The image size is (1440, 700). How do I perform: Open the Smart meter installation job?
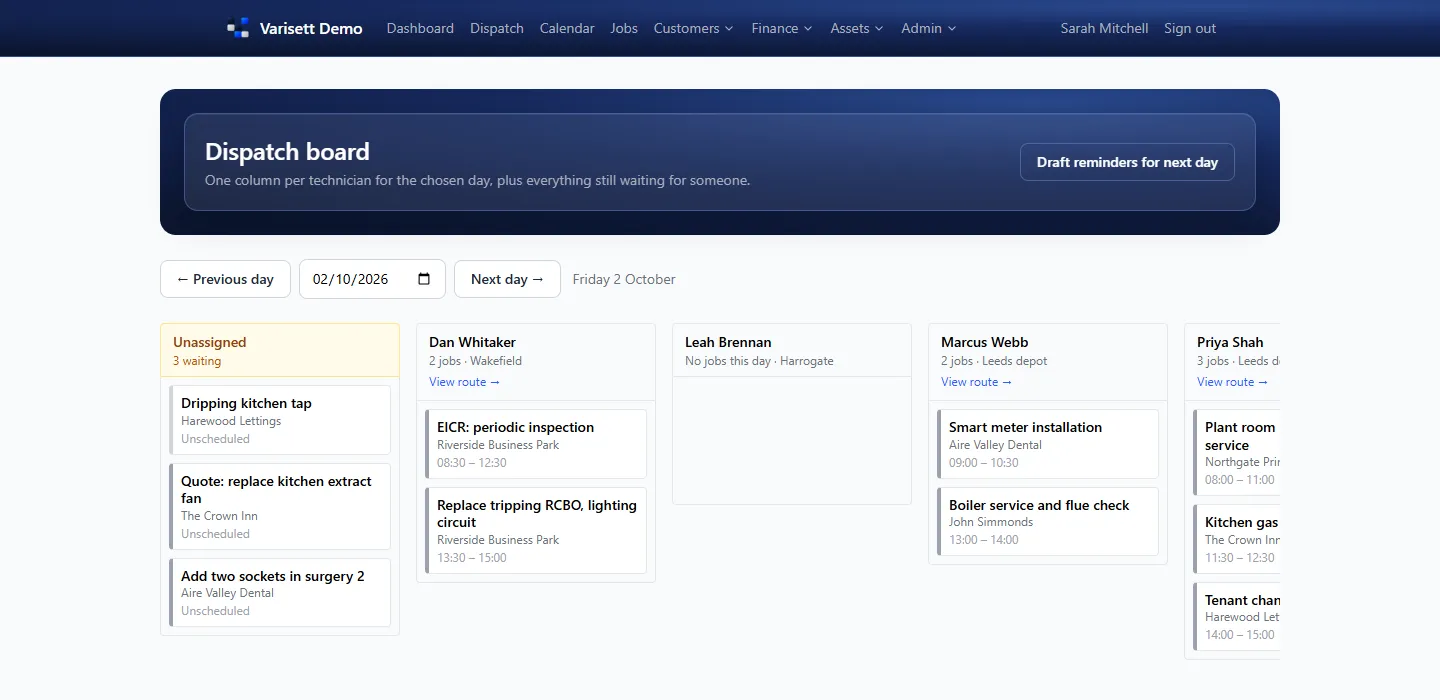point(1048,444)
